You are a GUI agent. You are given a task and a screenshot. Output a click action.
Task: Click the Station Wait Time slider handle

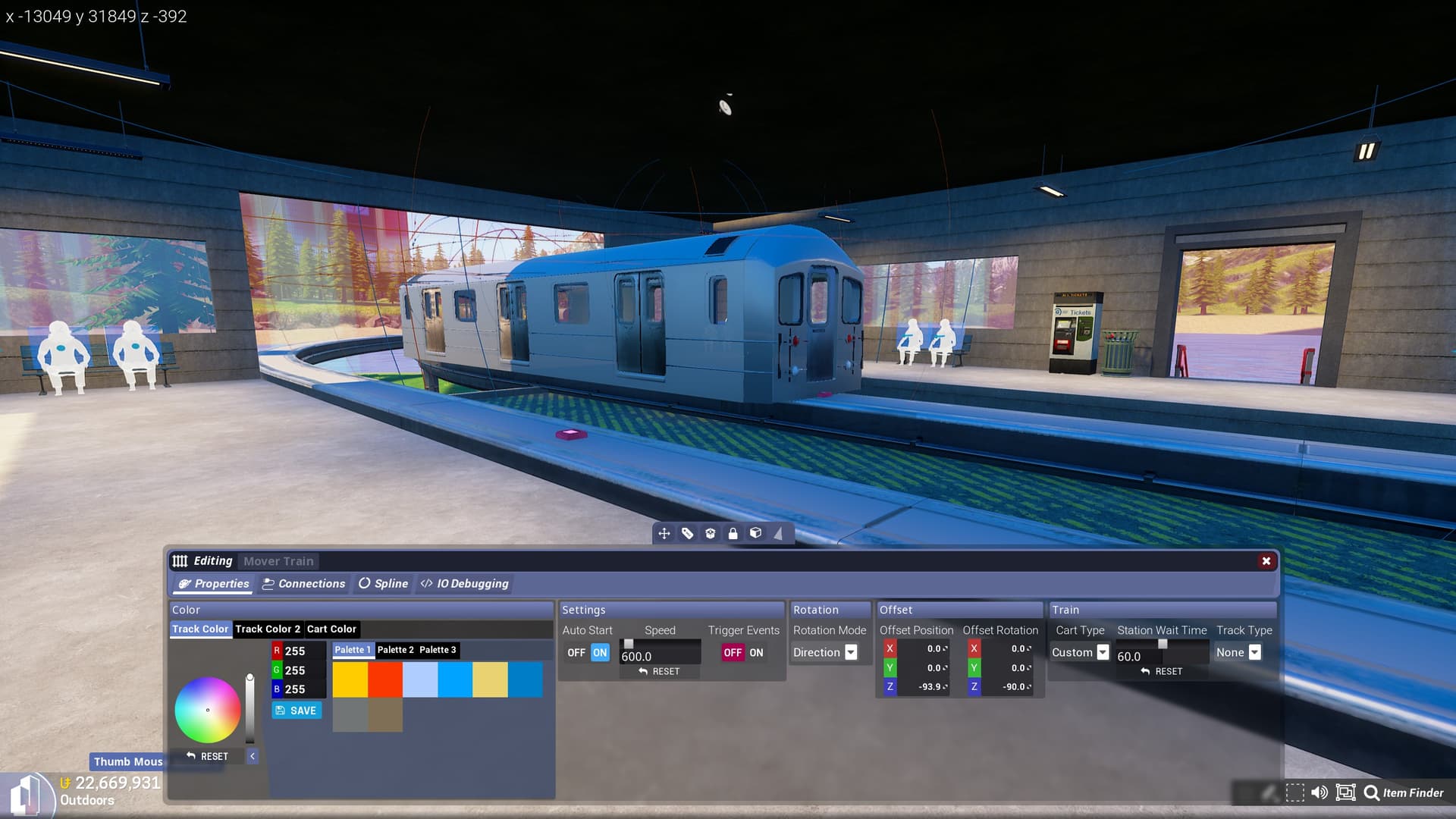point(1163,644)
